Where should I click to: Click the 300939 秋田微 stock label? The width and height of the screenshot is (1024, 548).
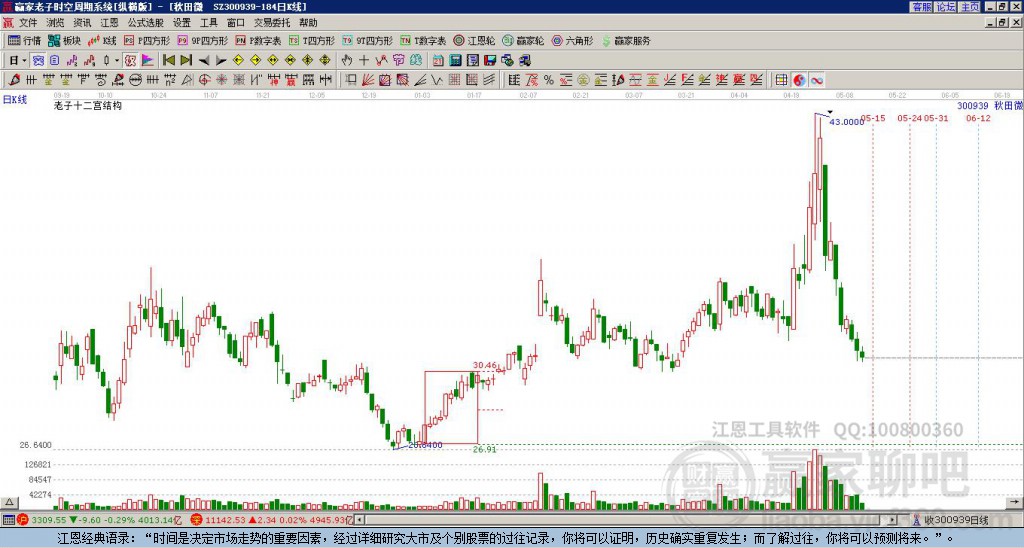(x=990, y=106)
